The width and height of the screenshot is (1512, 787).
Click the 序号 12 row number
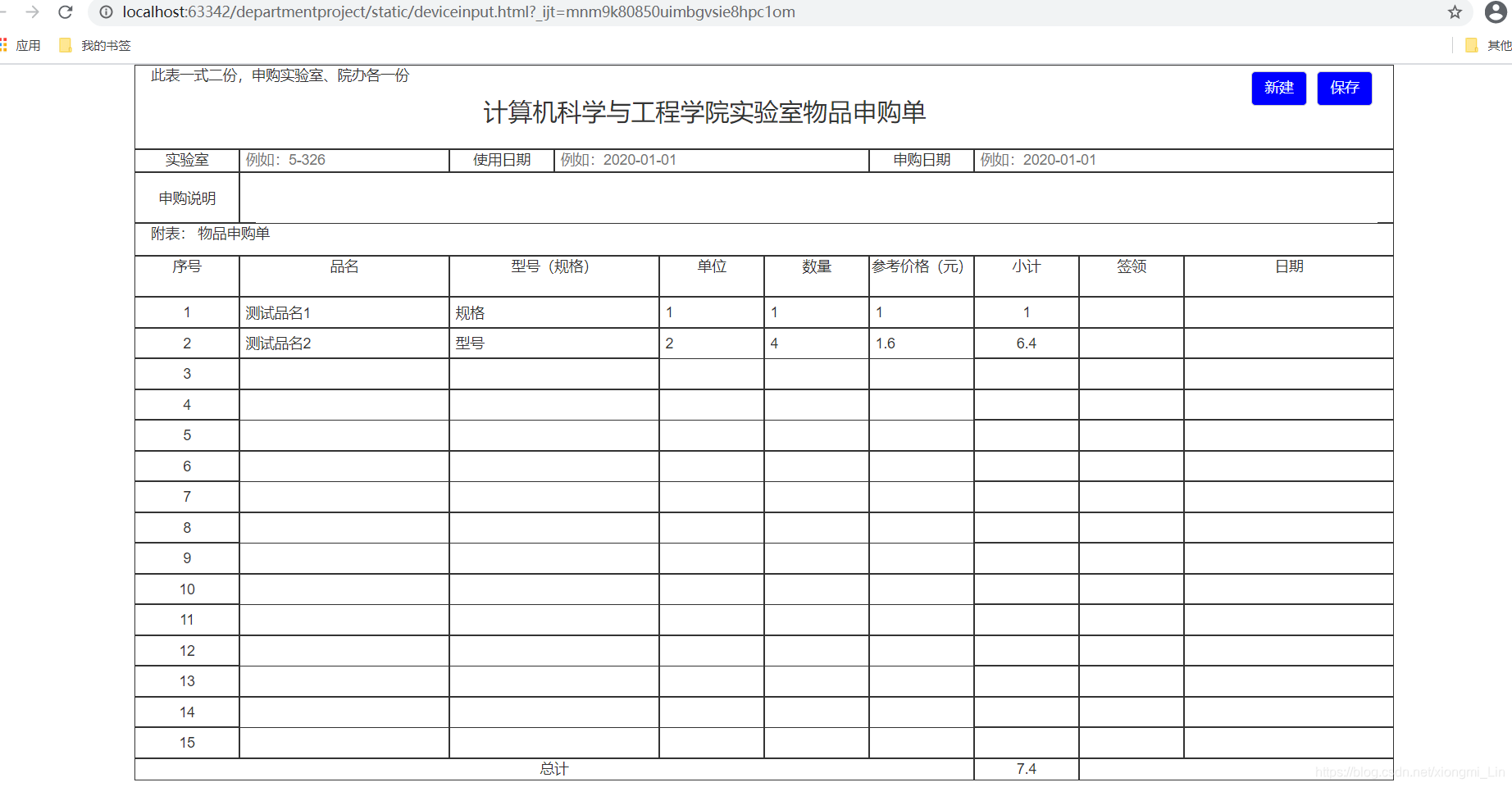(x=187, y=651)
